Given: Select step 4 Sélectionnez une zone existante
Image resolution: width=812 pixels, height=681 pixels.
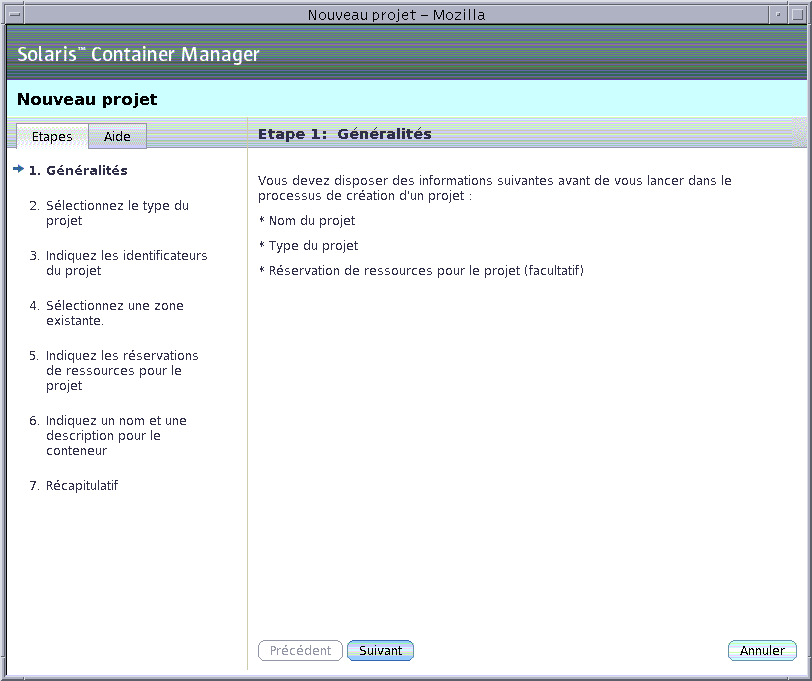Looking at the screenshot, I should point(107,313).
